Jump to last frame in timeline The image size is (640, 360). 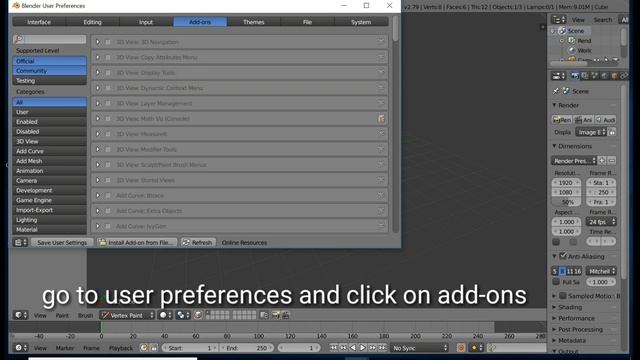(382, 348)
